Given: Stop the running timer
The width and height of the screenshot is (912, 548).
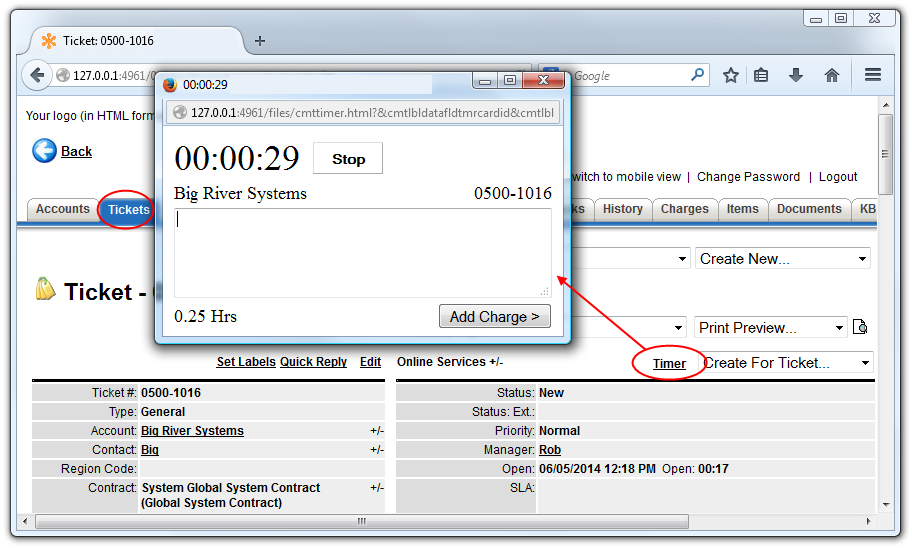Looking at the screenshot, I should pyautogui.click(x=348, y=159).
